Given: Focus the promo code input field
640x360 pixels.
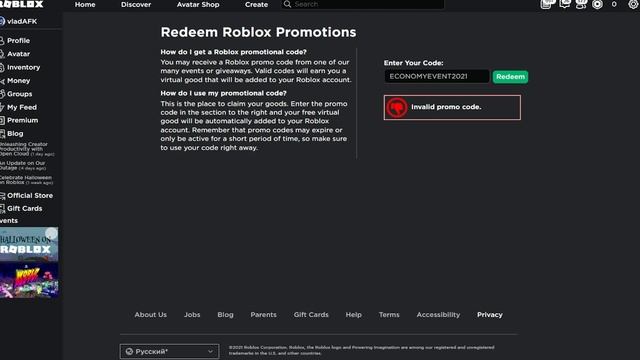Looking at the screenshot, I should (437, 76).
